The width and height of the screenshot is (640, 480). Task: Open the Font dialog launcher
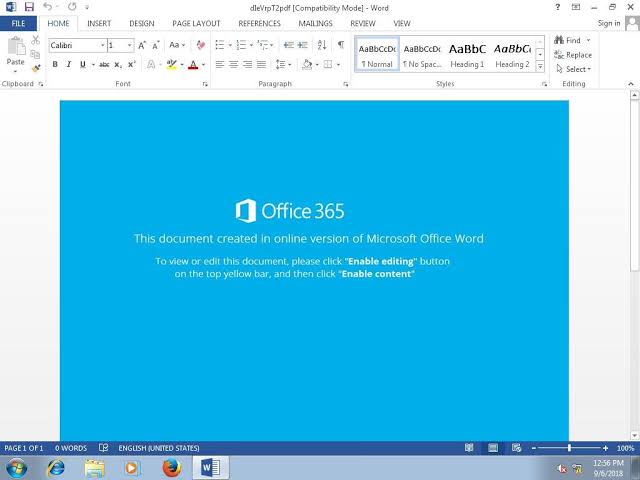pos(205,84)
